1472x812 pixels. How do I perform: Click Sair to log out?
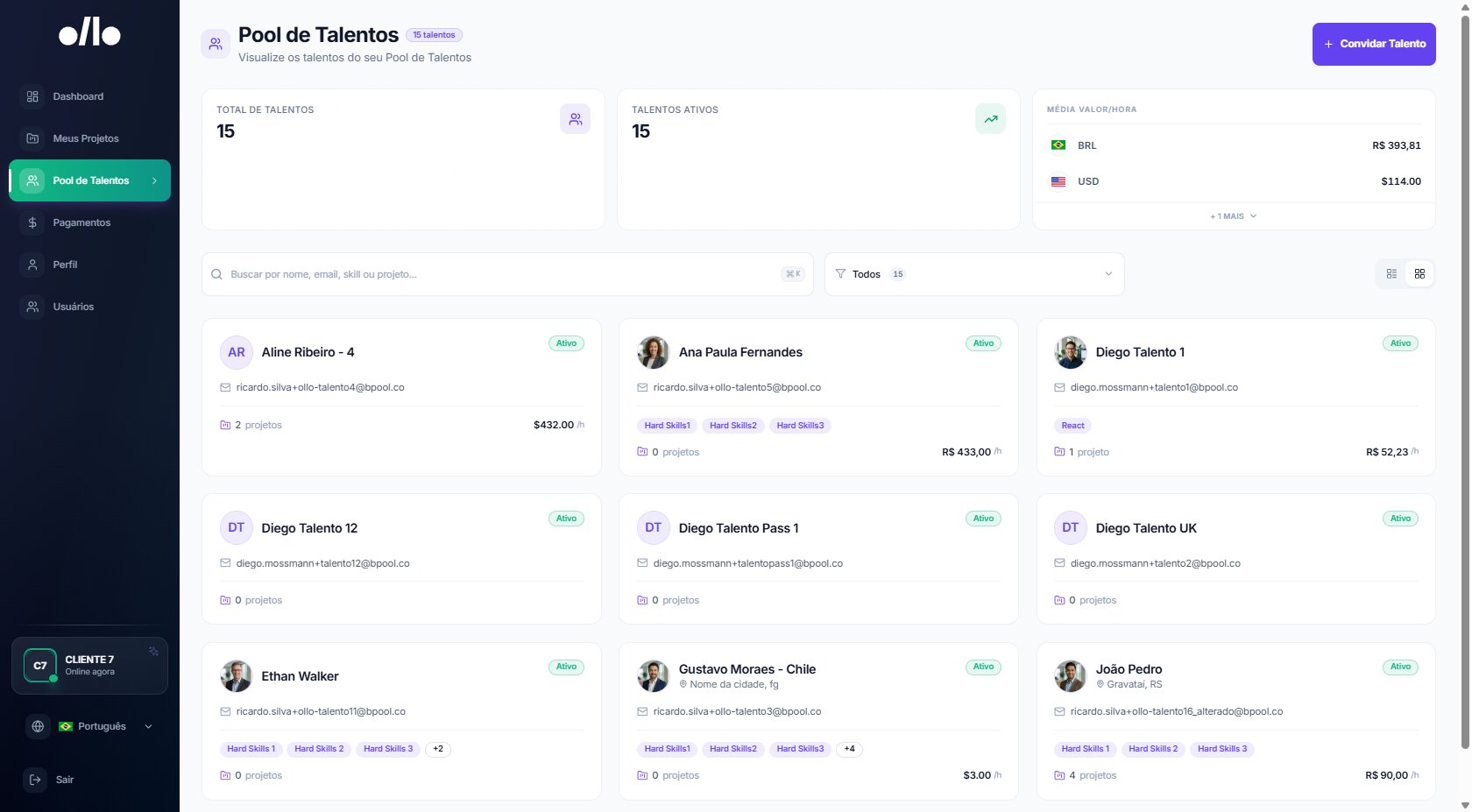pos(65,780)
